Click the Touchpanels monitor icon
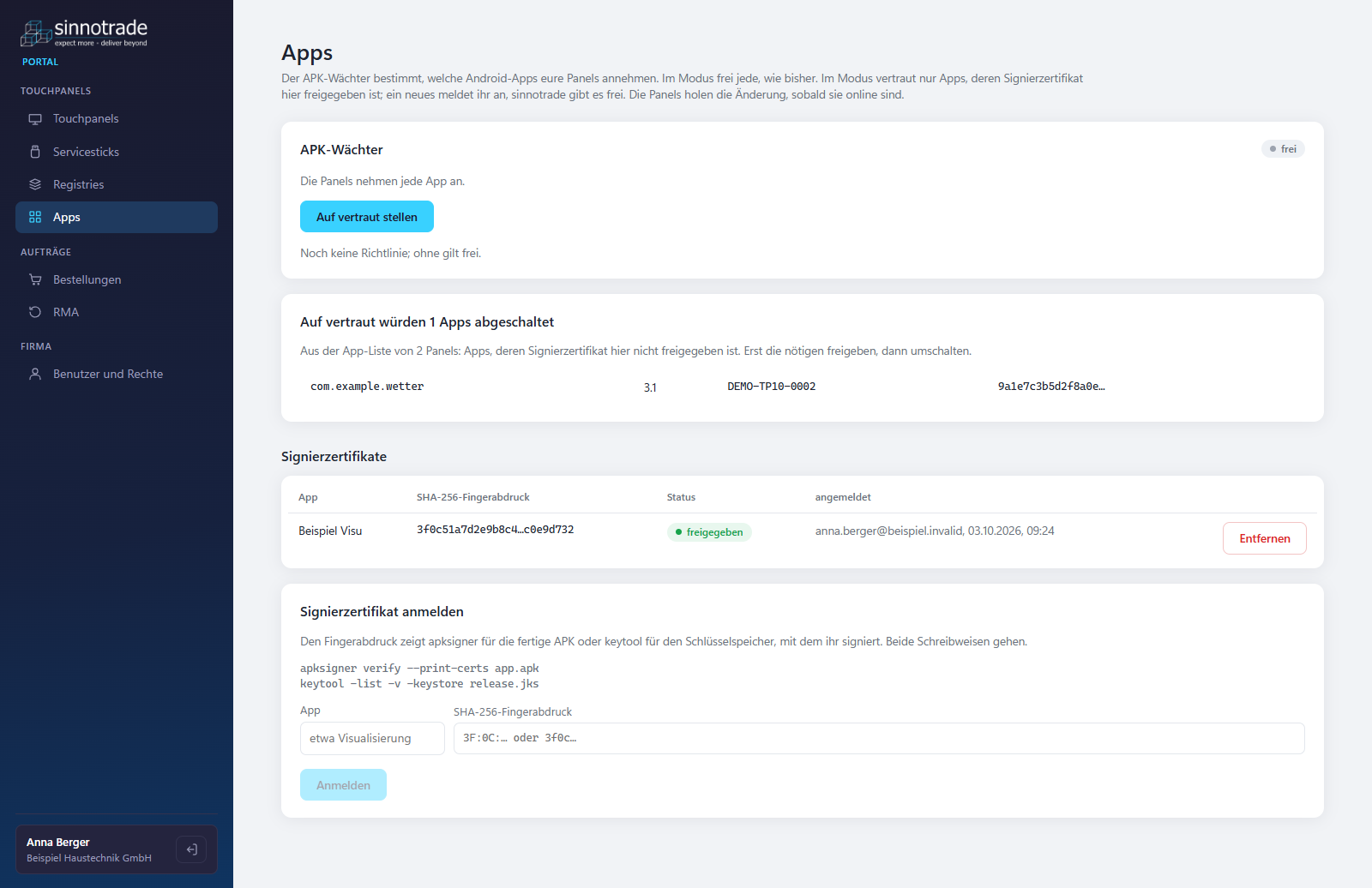This screenshot has width=1372, height=888. point(35,119)
